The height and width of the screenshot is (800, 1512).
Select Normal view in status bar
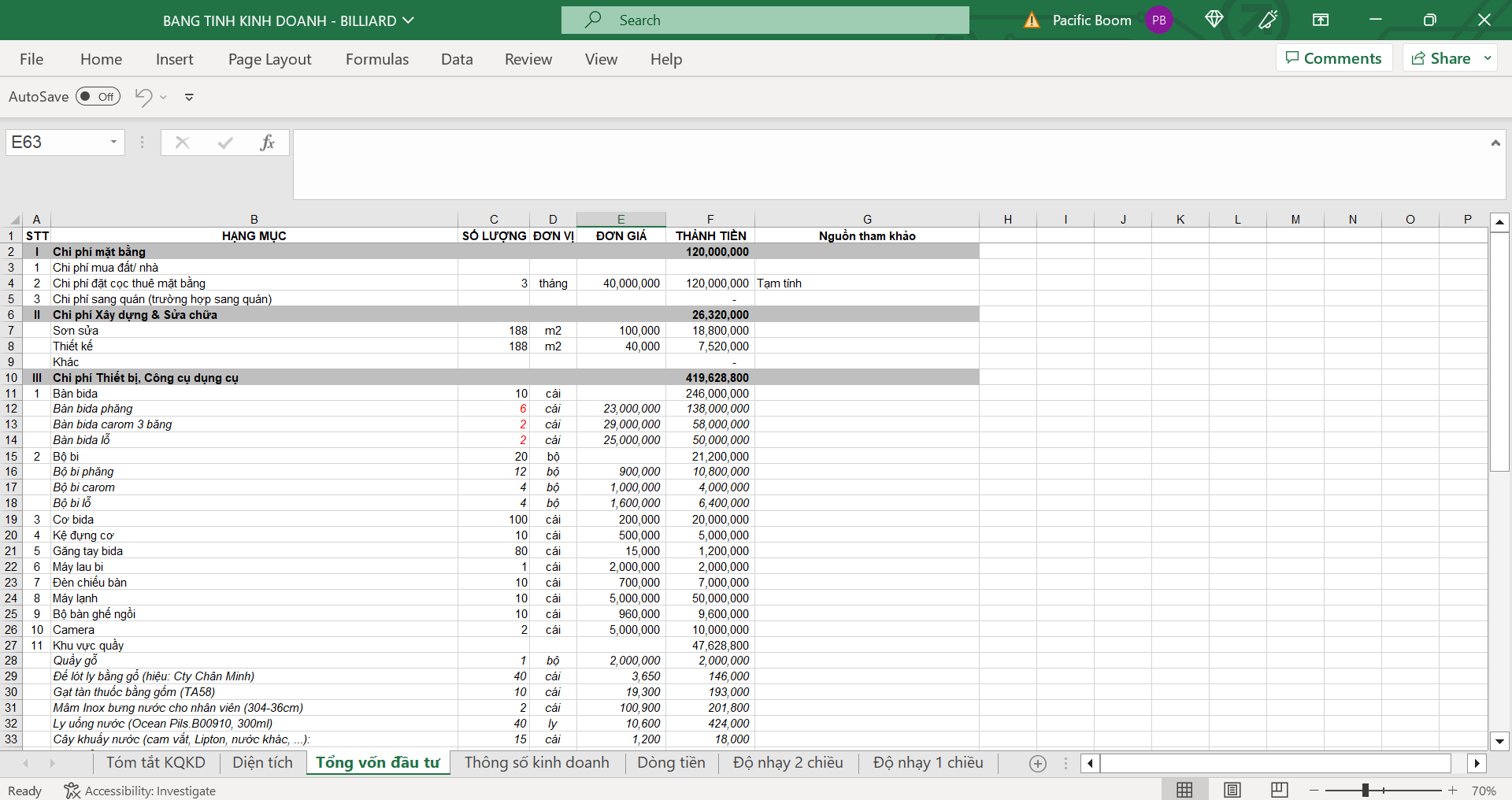pos(1184,790)
